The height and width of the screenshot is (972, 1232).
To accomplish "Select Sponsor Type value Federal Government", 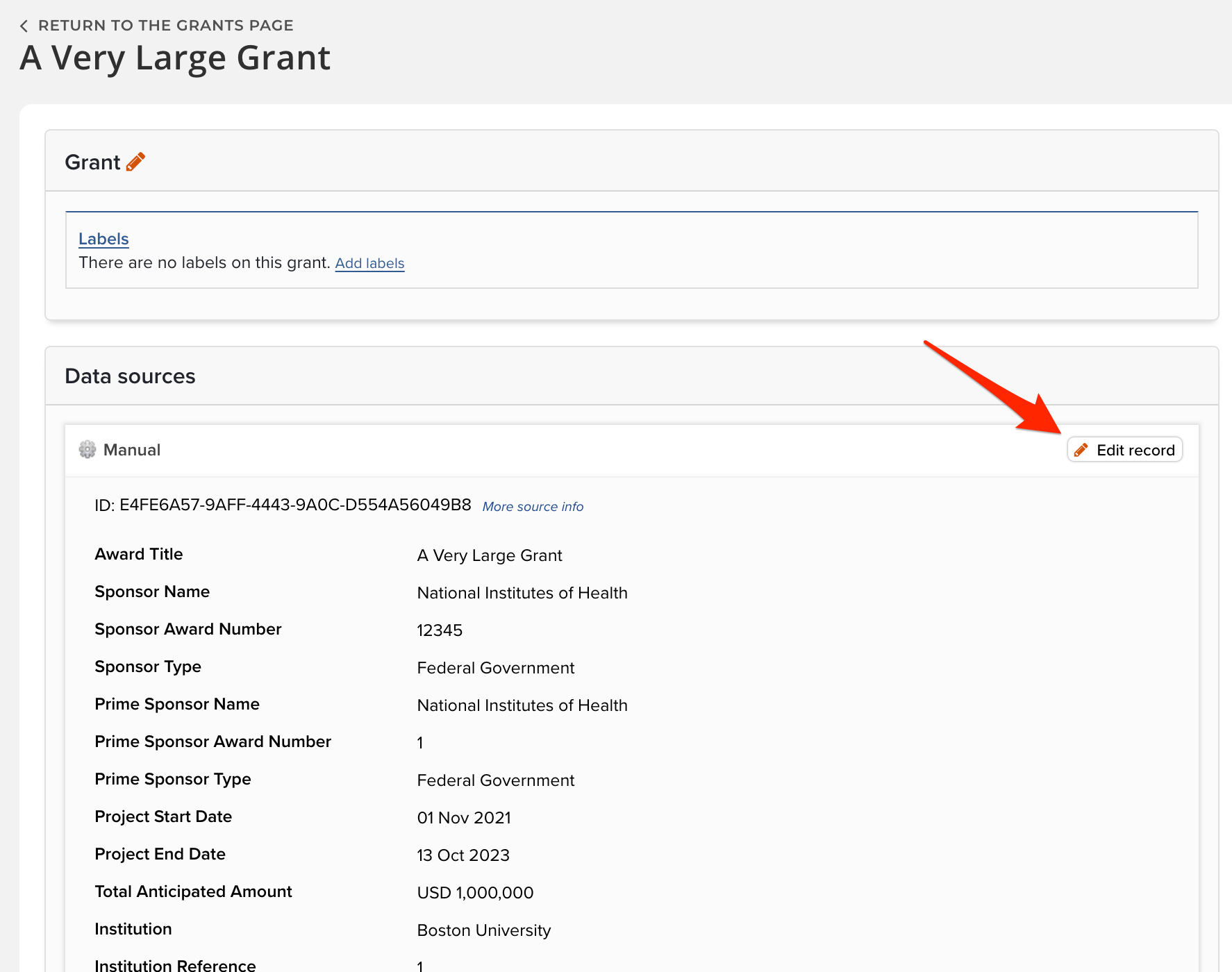I will [x=496, y=668].
